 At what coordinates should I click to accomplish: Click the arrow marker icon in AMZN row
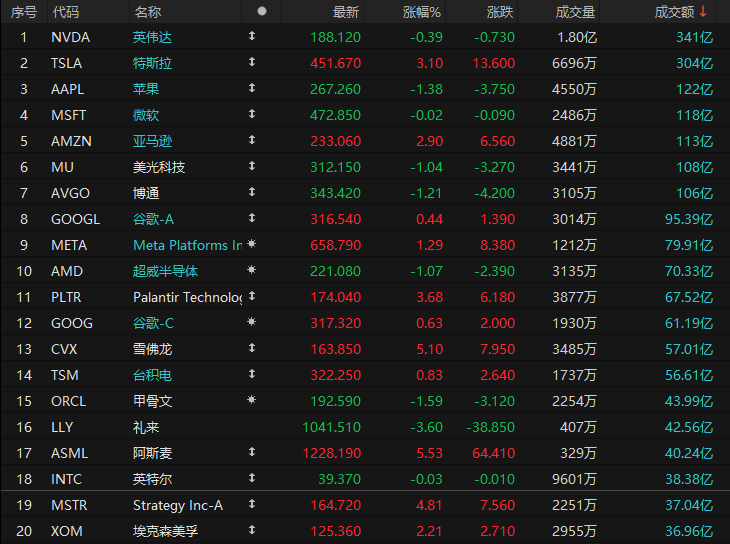point(252,140)
